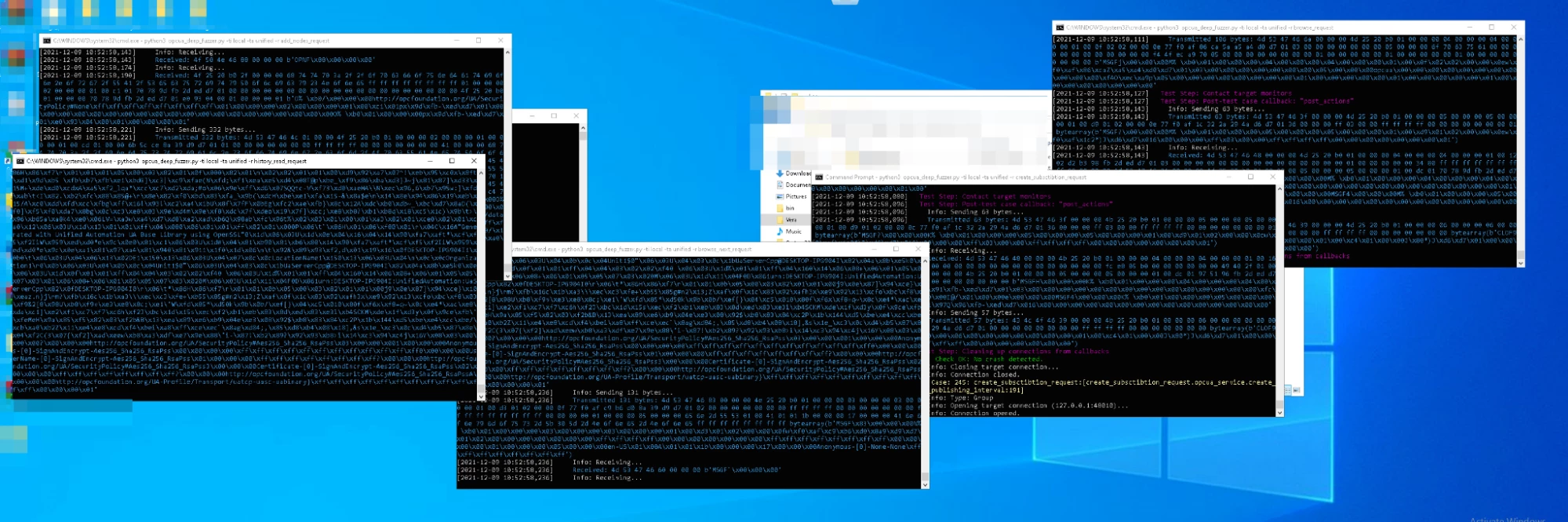Click scroll-up arrow in add_nodes_request window

point(508,52)
